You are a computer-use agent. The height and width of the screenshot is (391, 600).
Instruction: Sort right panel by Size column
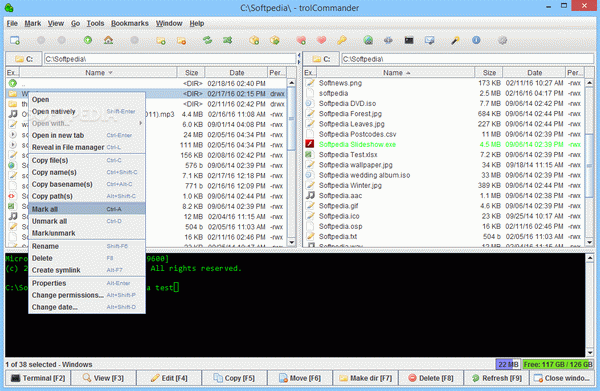489,73
